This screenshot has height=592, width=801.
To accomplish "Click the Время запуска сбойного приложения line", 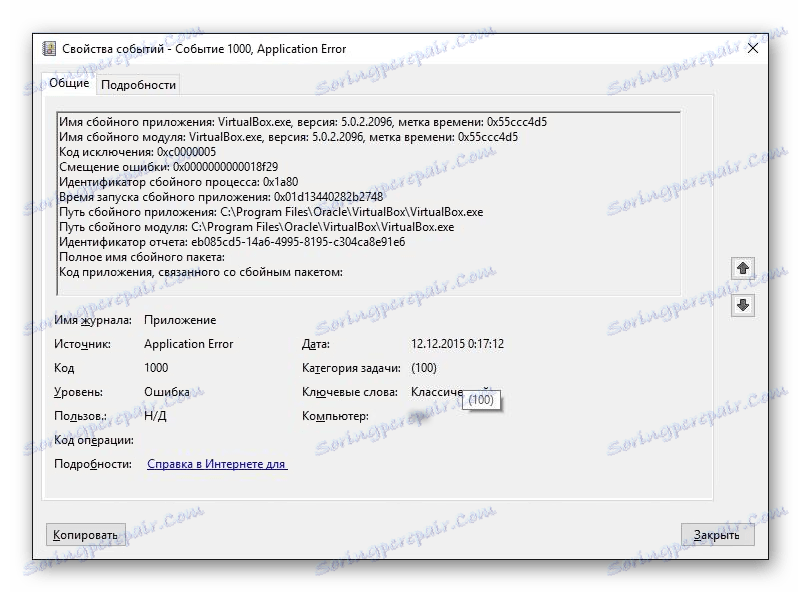I will click(221, 197).
